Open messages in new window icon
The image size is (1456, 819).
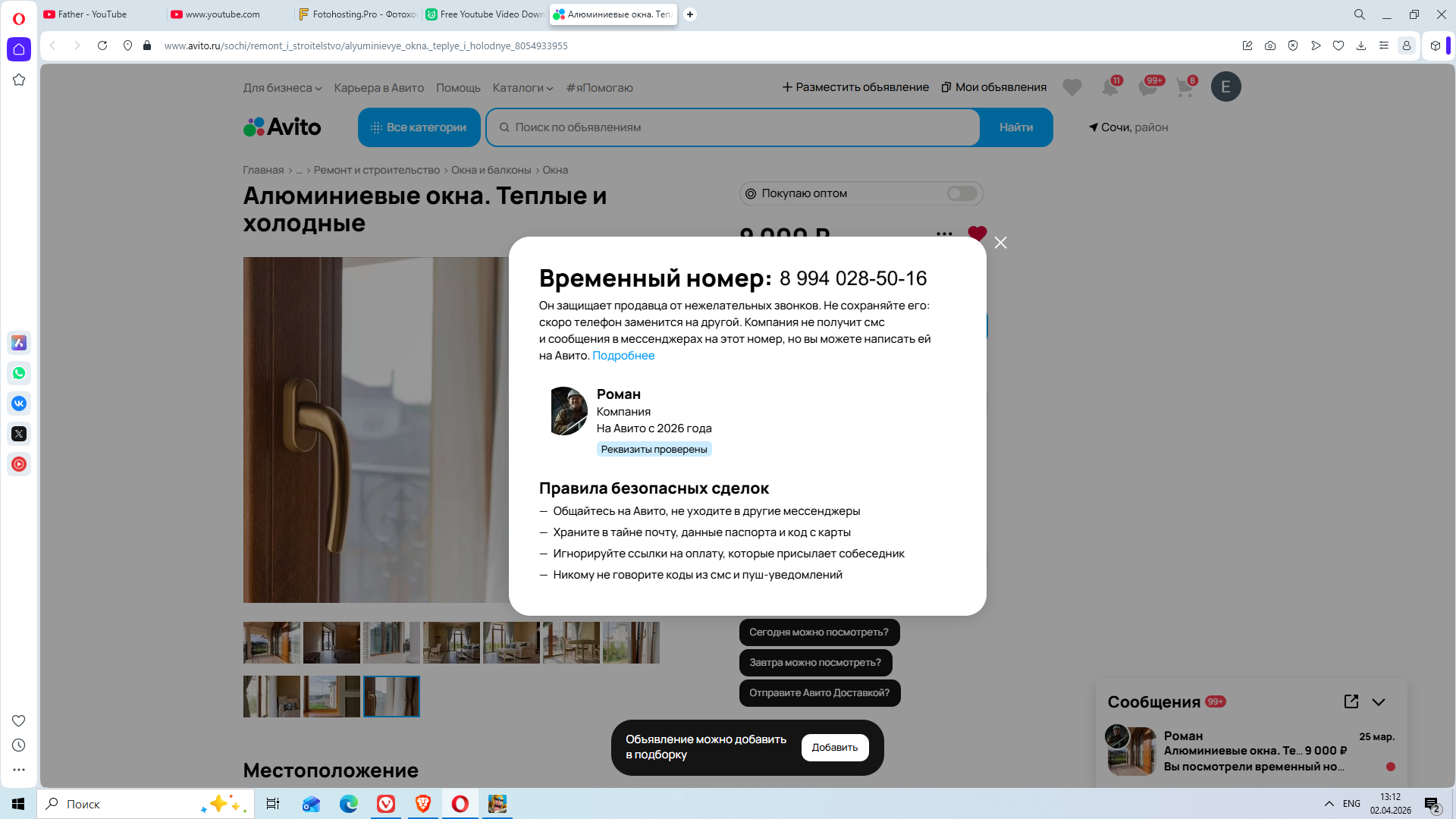tap(1351, 701)
